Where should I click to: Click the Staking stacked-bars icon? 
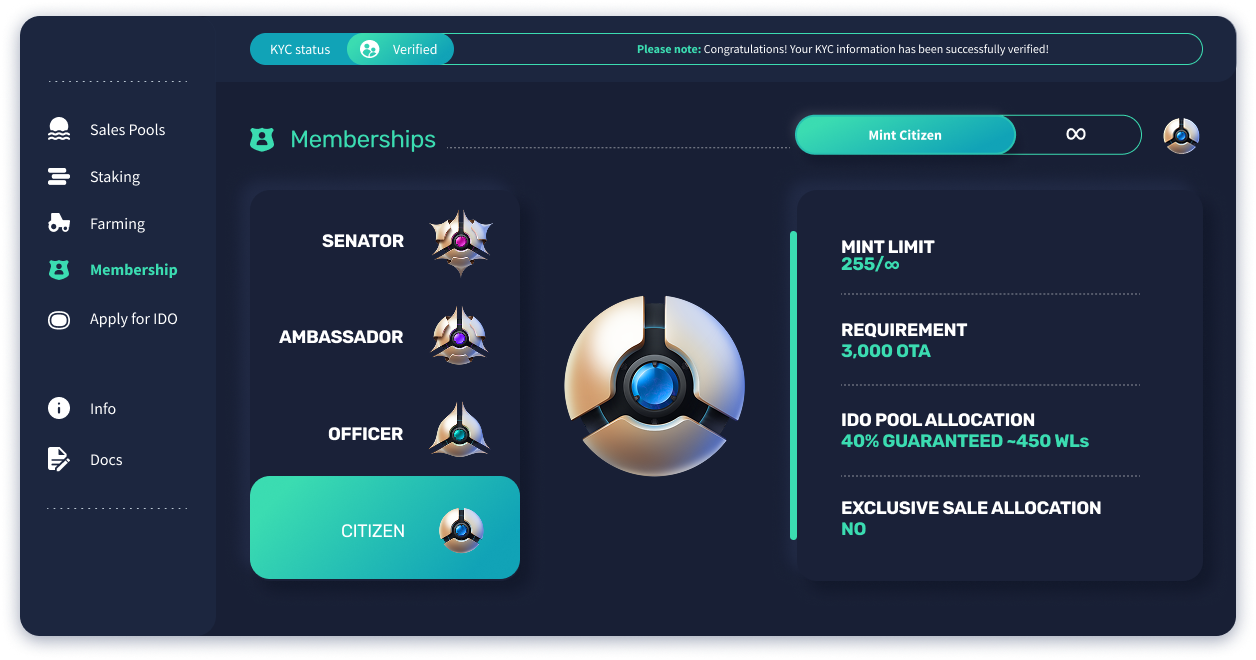click(59, 177)
